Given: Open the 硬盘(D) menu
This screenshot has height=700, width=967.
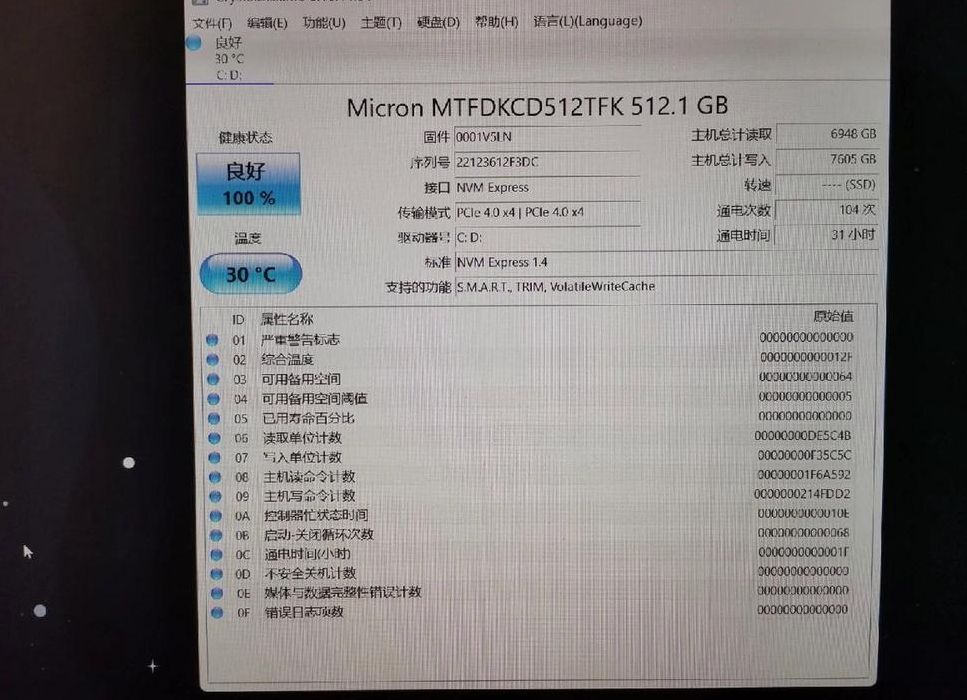Looking at the screenshot, I should tap(438, 22).
